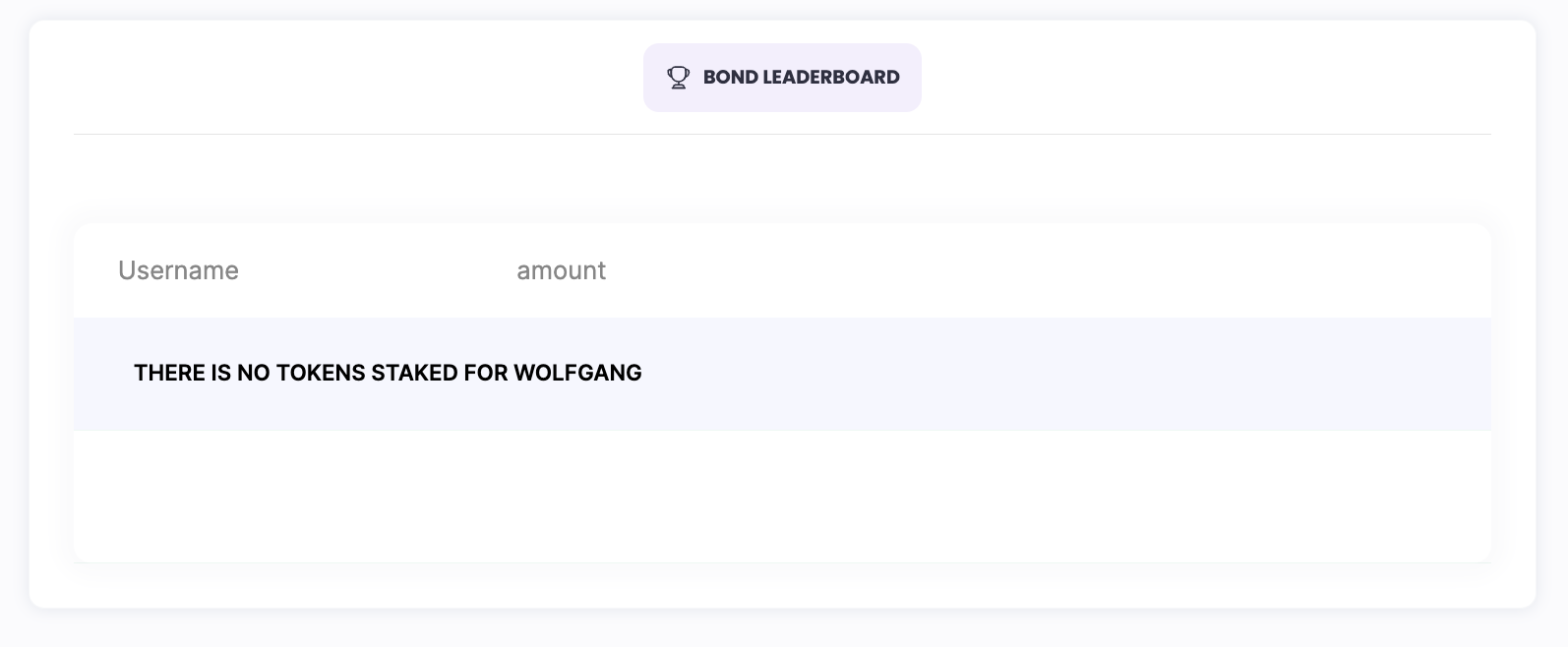Click the trophy icon beside Bond Leaderboard

coord(678,78)
